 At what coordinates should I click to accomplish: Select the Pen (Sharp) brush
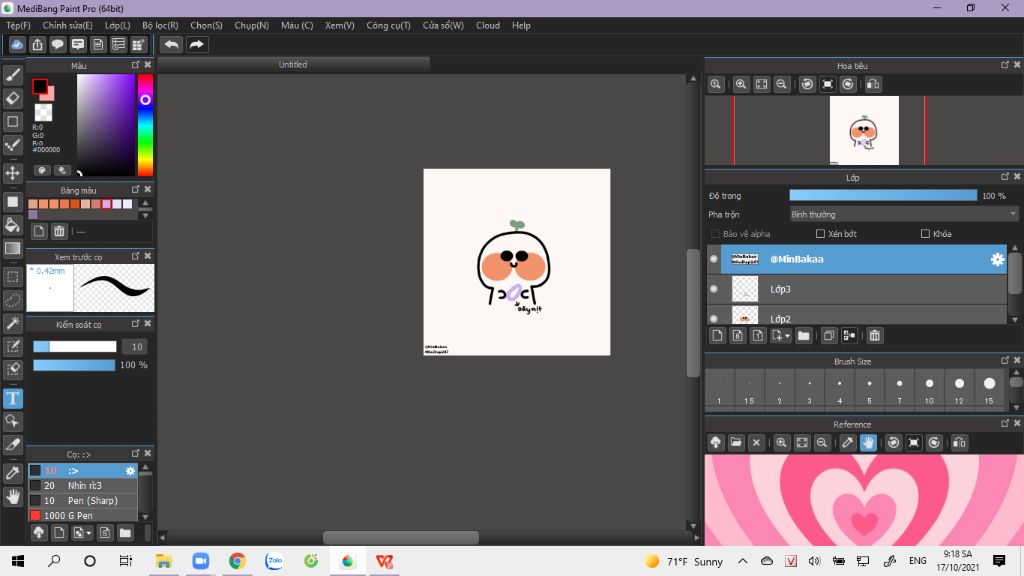tap(83, 501)
